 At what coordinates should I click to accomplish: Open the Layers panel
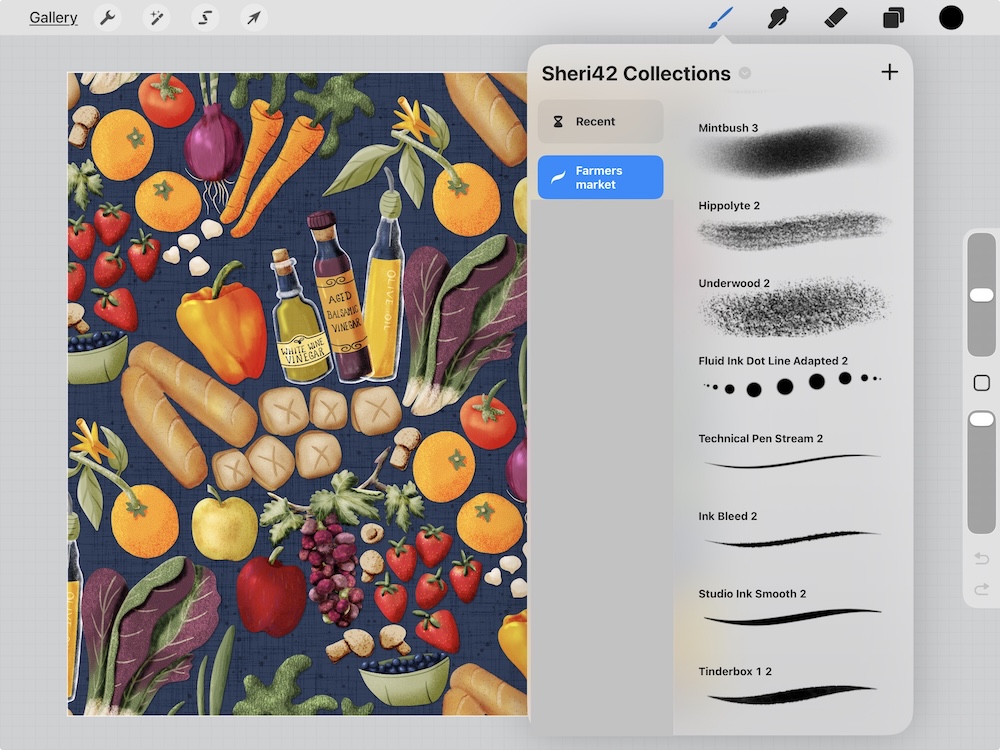(x=893, y=18)
